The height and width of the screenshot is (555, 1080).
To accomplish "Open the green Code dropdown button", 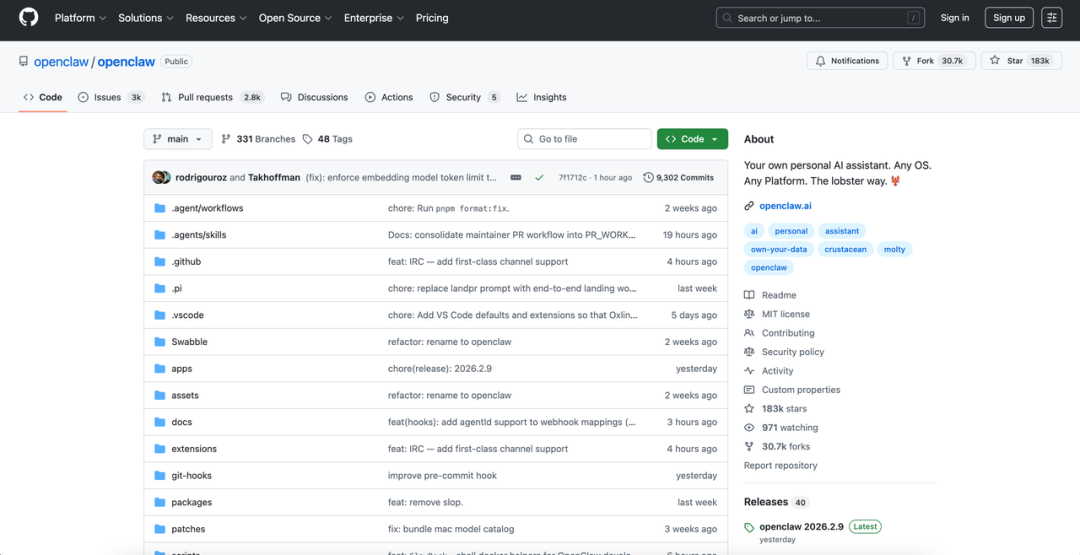I will pyautogui.click(x=692, y=139).
